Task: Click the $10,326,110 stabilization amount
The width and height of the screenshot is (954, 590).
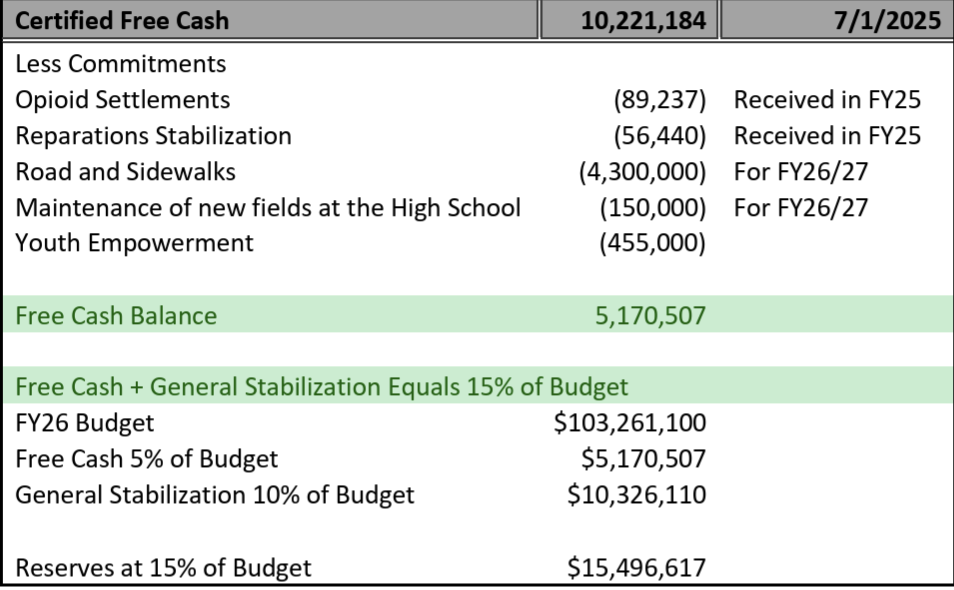Action: click(x=636, y=494)
